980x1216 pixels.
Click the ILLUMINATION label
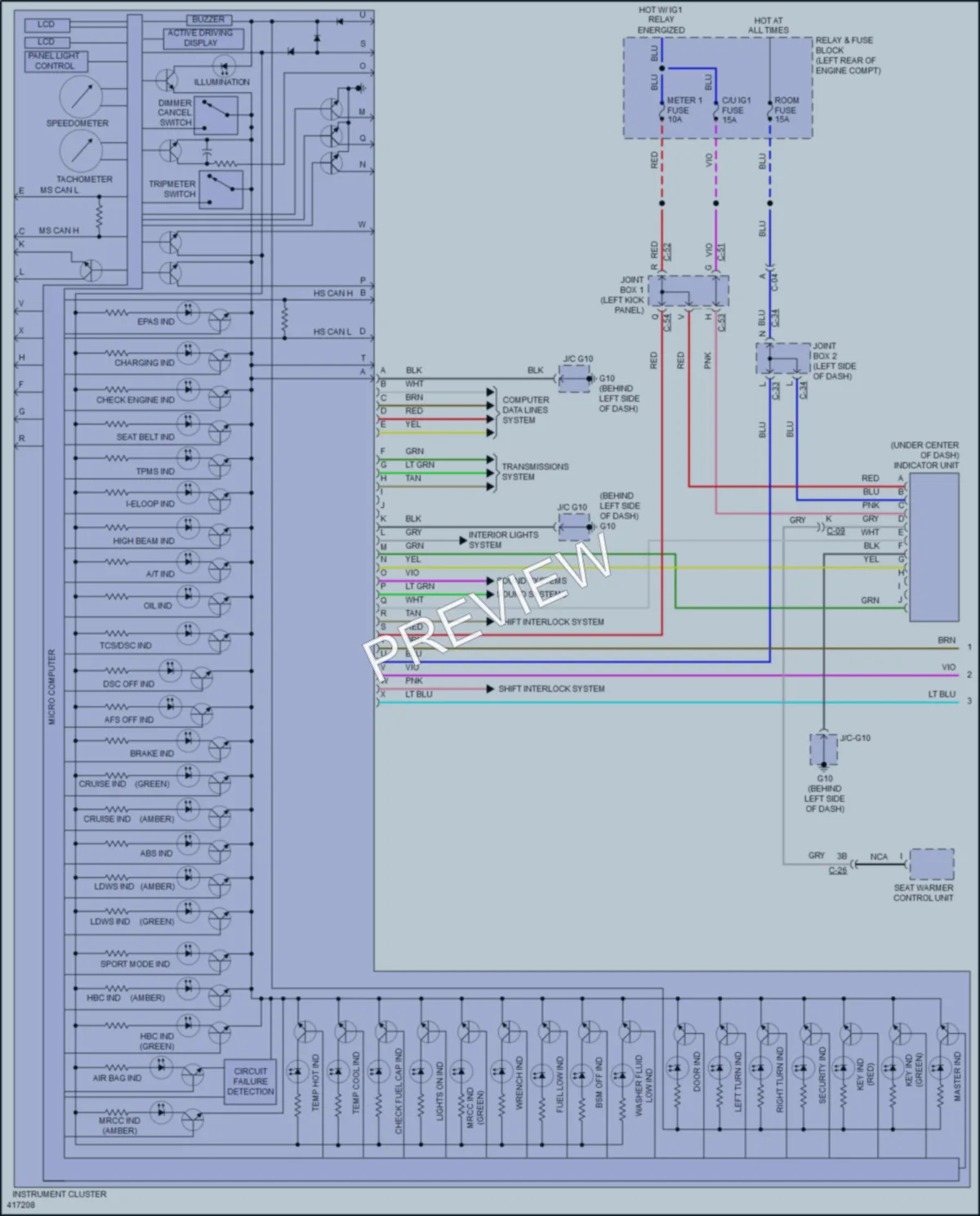222,82
